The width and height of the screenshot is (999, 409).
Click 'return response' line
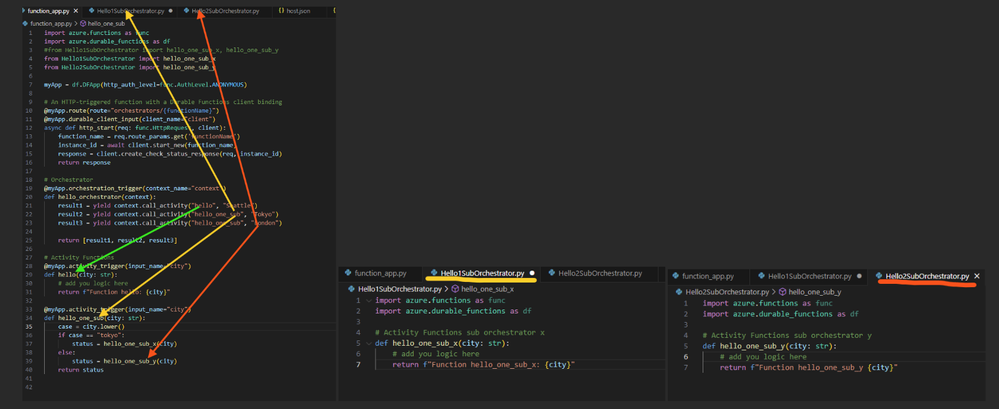pyautogui.click(x=83, y=162)
